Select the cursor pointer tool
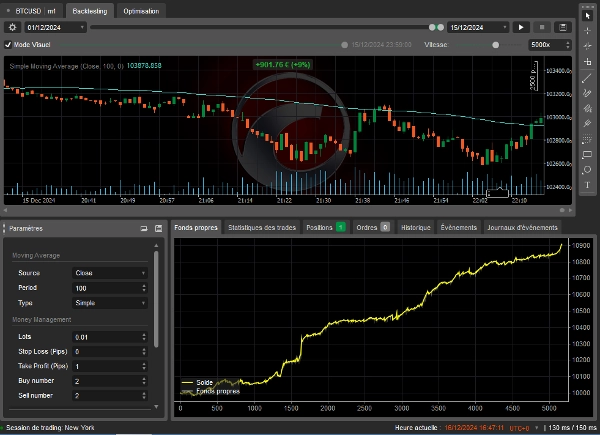The width and height of the screenshot is (600, 435). pyautogui.click(x=587, y=16)
